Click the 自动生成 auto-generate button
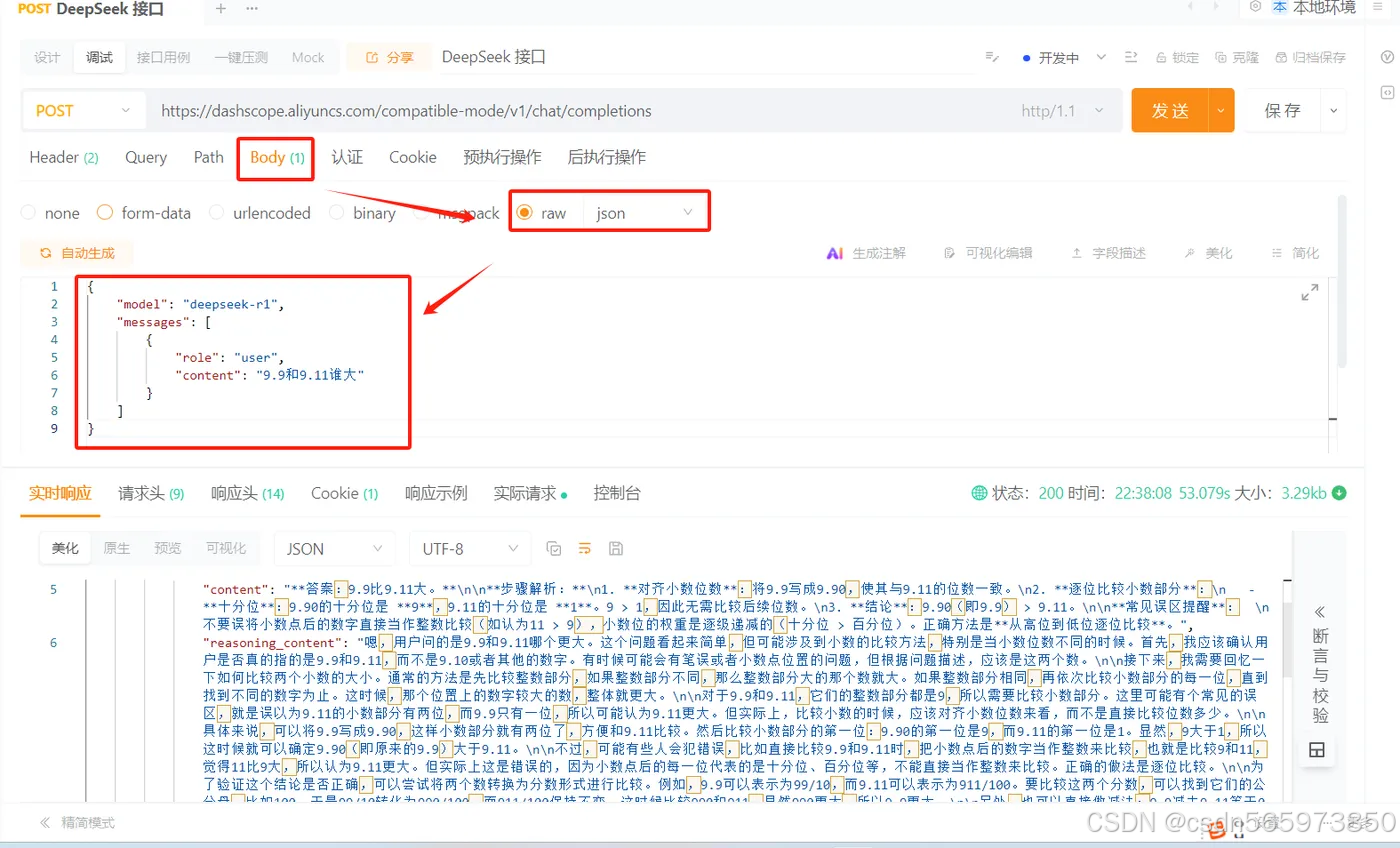Image resolution: width=1400 pixels, height=848 pixels. pyautogui.click(x=76, y=254)
